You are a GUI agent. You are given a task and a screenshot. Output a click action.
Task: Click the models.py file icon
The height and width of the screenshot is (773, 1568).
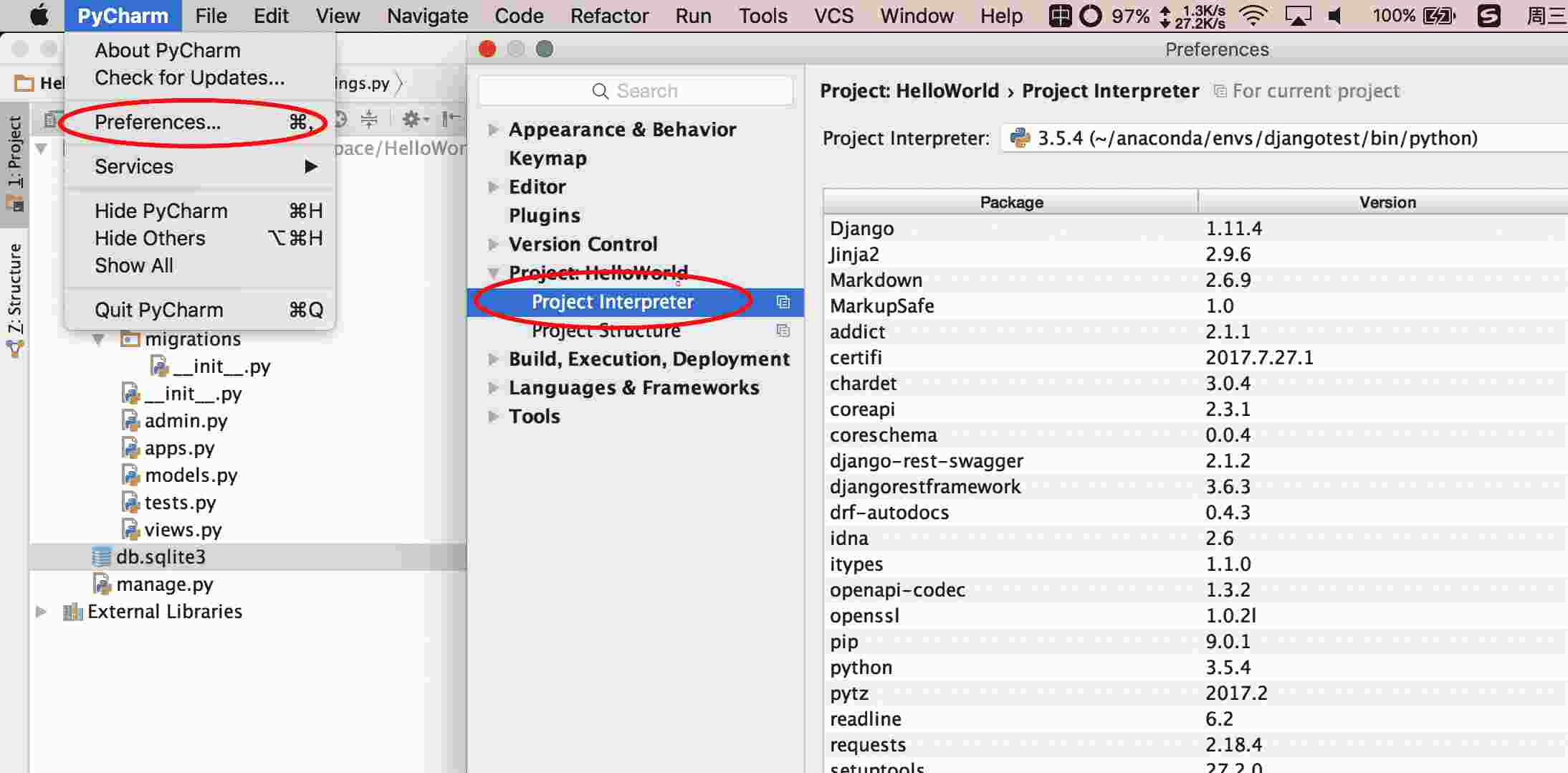[x=130, y=475]
